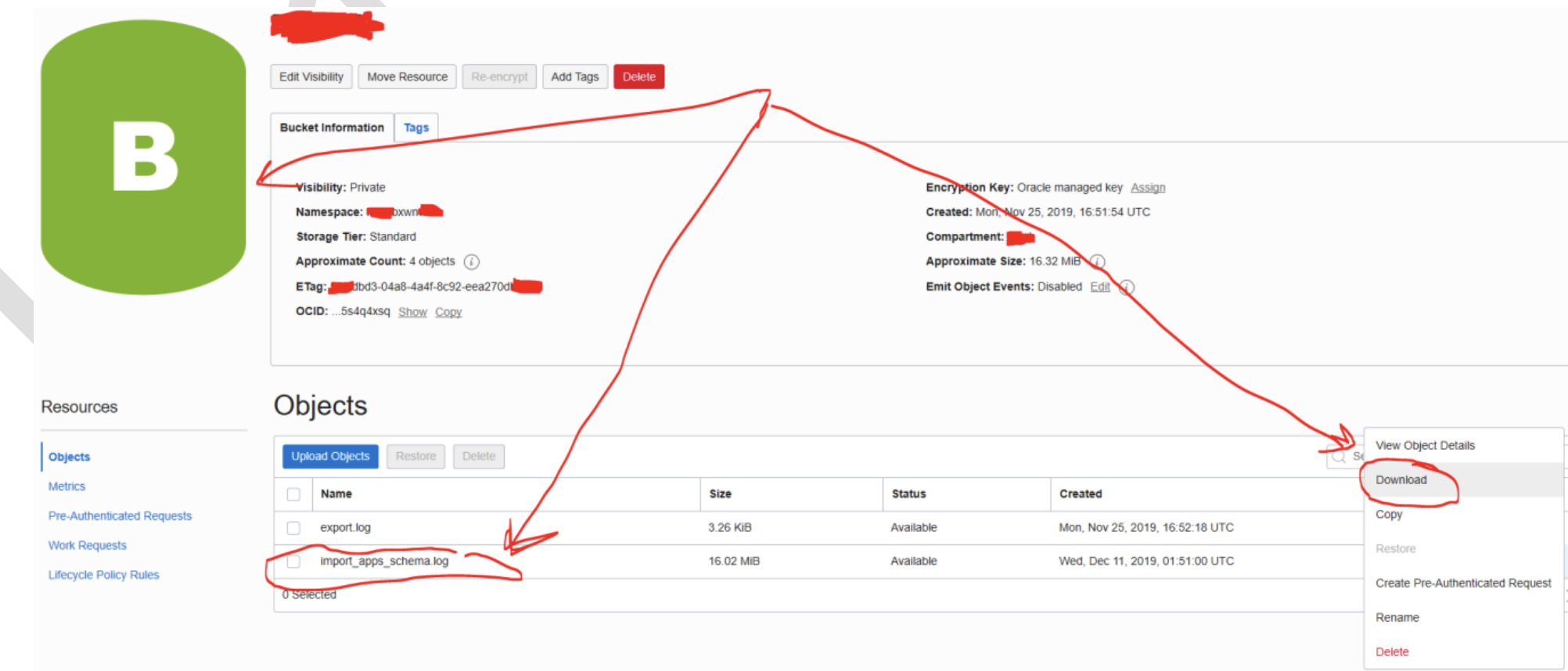The height and width of the screenshot is (671, 1568).
Task: Toggle the select-all checkbox in table header
Action: click(x=293, y=494)
